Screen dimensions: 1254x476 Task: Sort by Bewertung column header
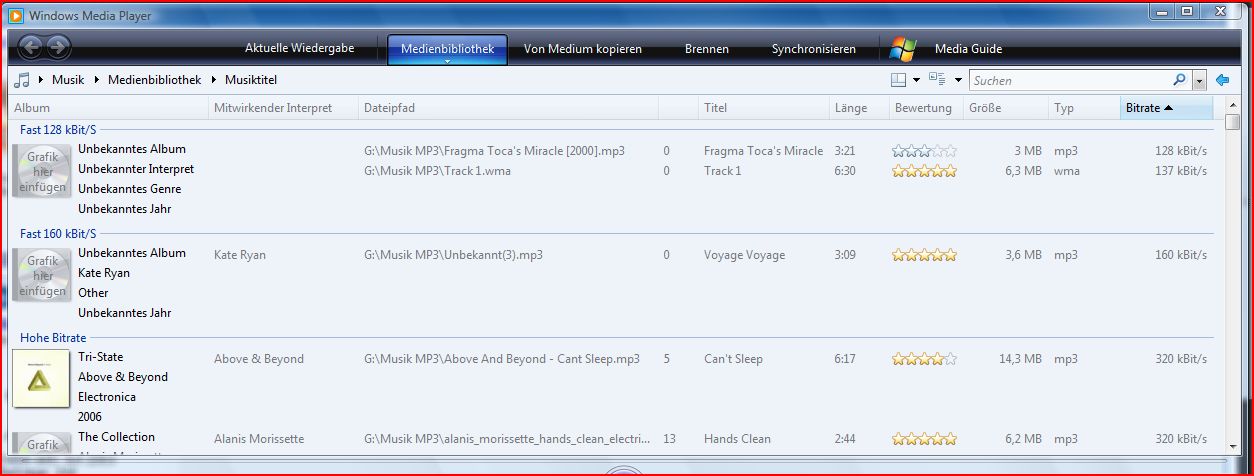coord(926,108)
